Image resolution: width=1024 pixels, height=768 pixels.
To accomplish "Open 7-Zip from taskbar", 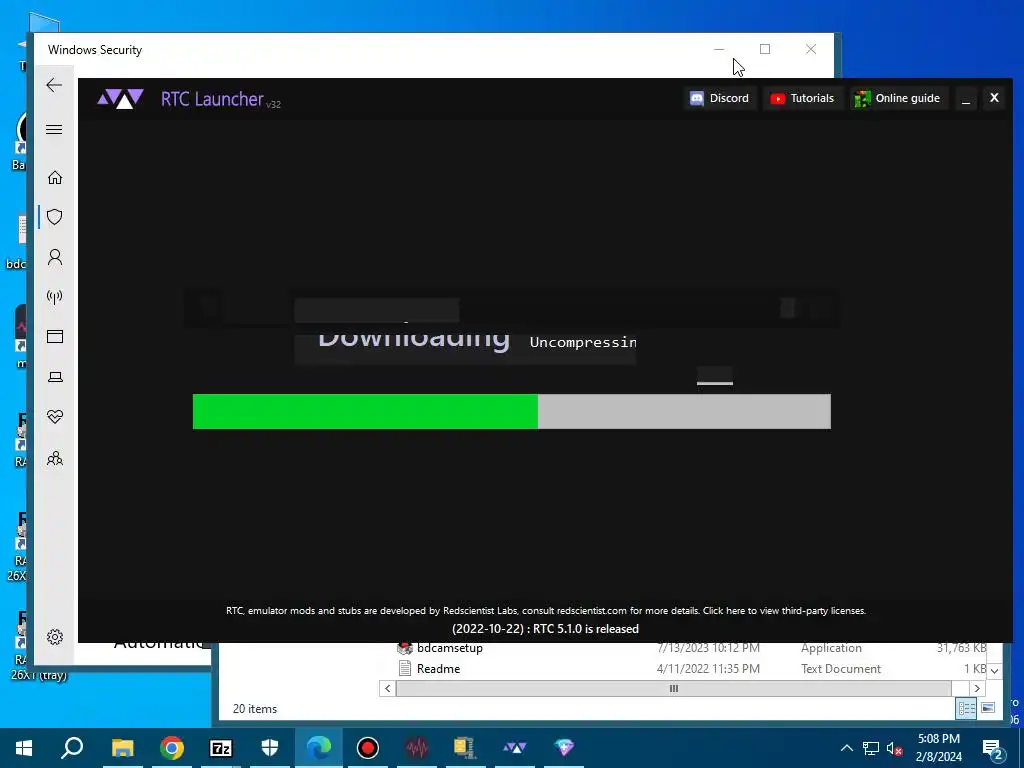I will coord(221,748).
